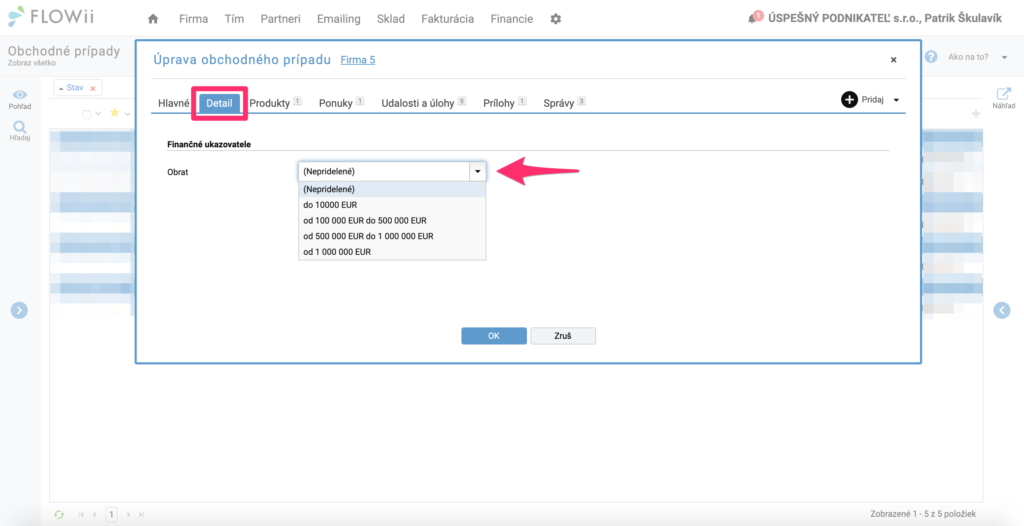Viewport: 1024px width, 526px height.
Task: Click the Pridaj plus icon
Action: [849, 100]
